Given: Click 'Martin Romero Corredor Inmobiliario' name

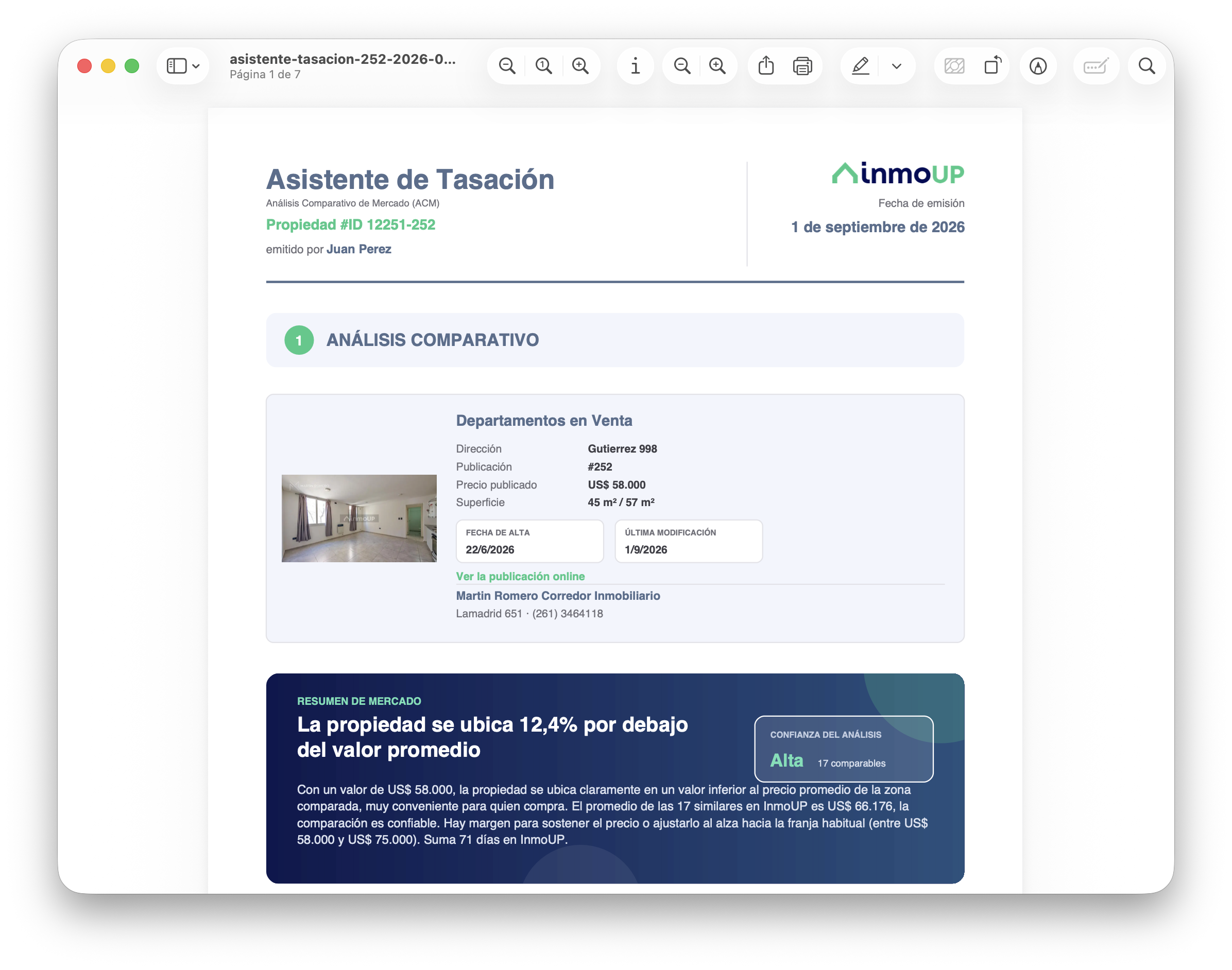Looking at the screenshot, I should pos(558,595).
